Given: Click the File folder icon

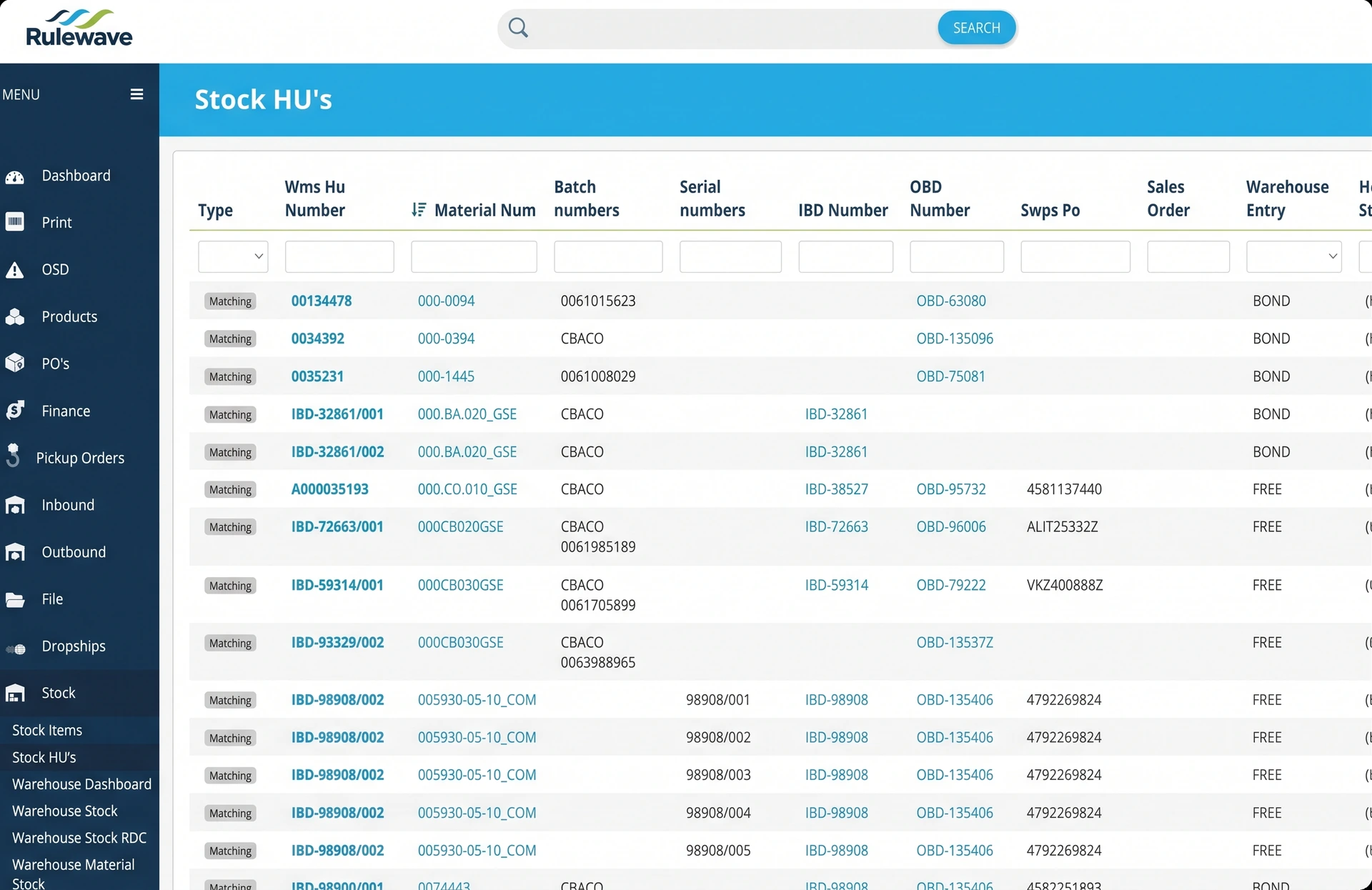Looking at the screenshot, I should click(15, 599).
